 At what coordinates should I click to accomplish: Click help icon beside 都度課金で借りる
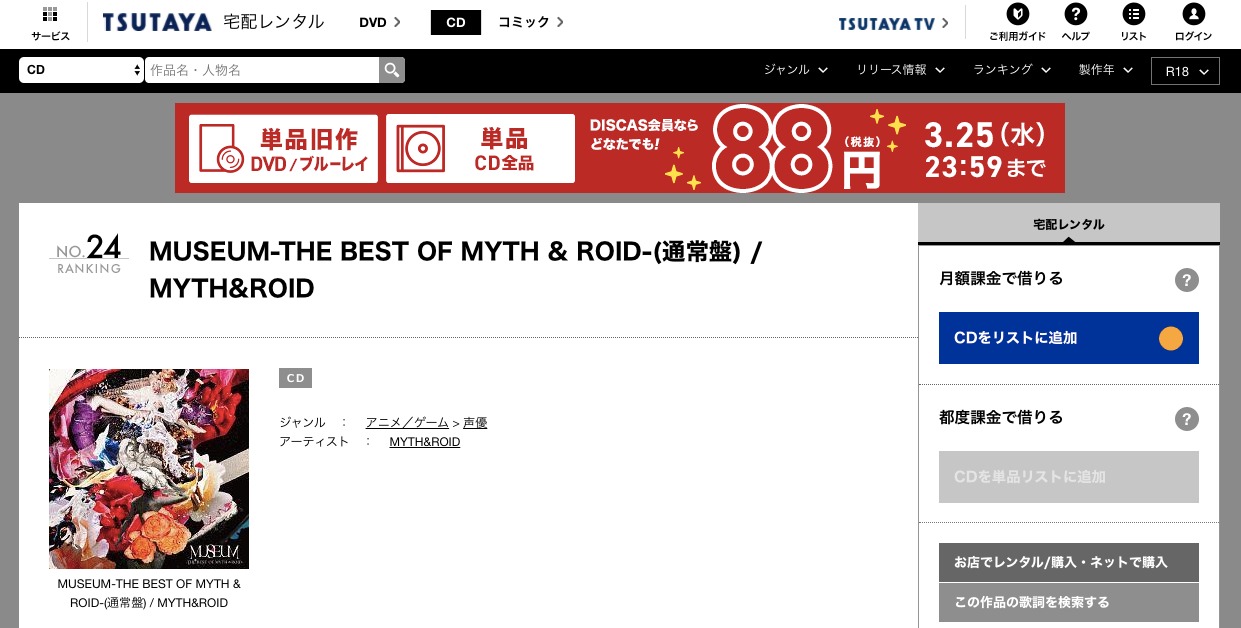pos(1186,419)
